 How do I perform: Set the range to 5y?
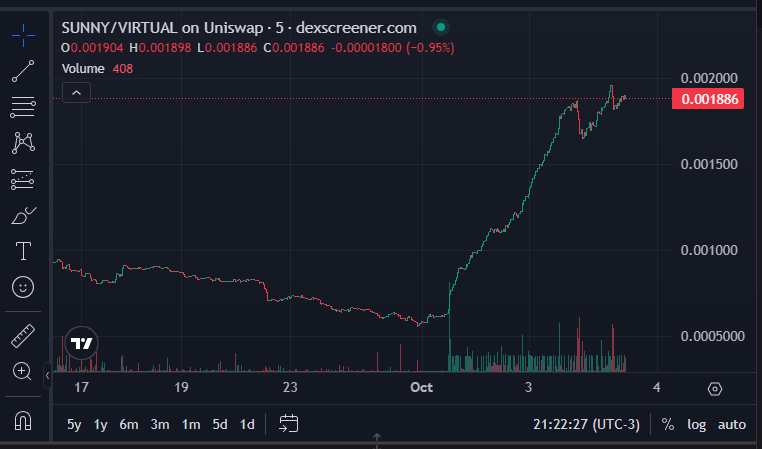tap(74, 424)
